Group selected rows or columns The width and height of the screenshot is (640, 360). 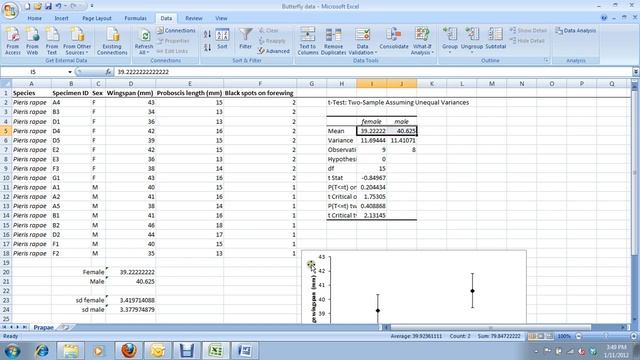tap(450, 40)
